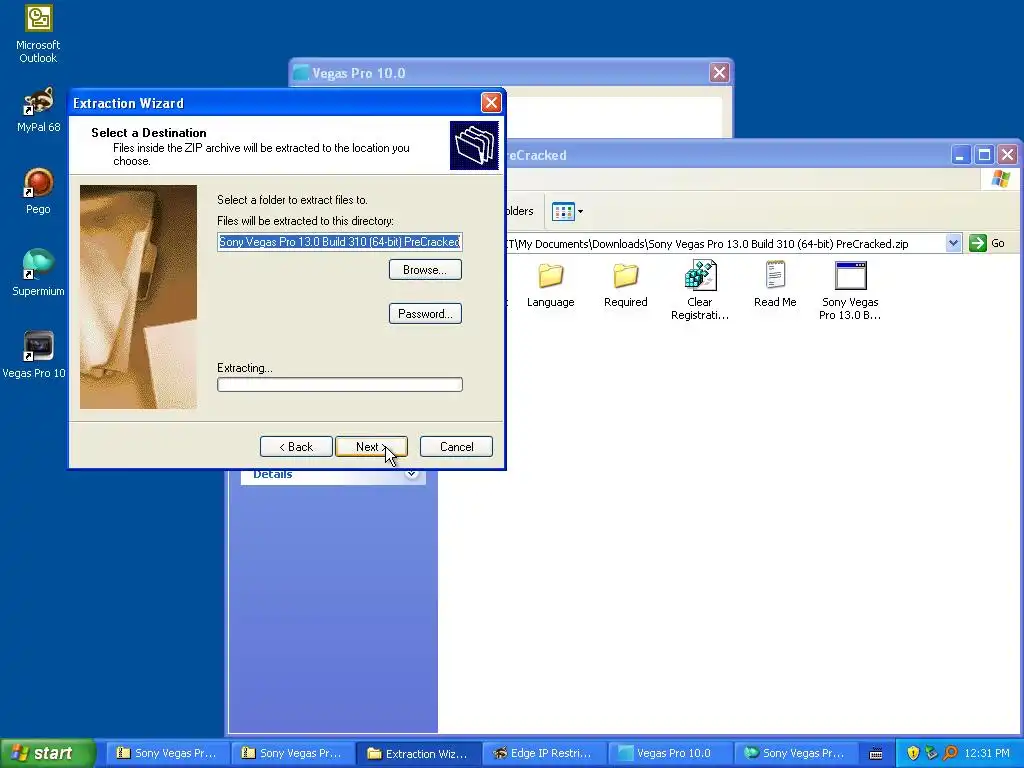Switch to Edge IP Restri... taskbar item
Screen dimensions: 1024x768
[544, 754]
